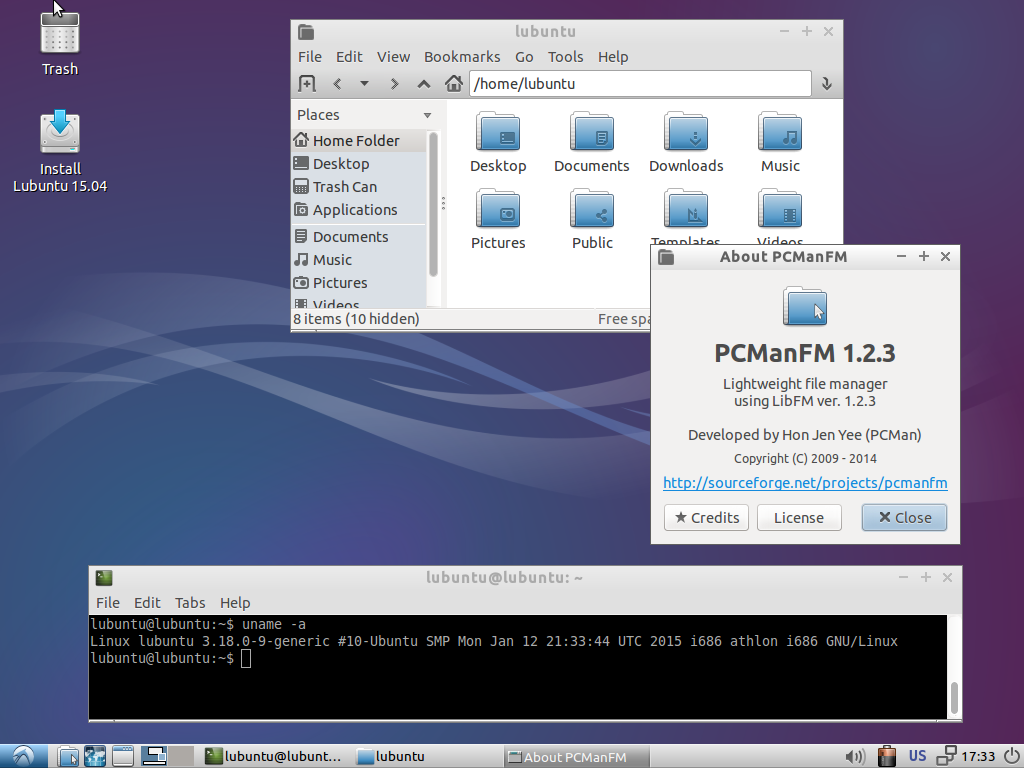Switch to About PCManFM taskbar entry

point(577,756)
